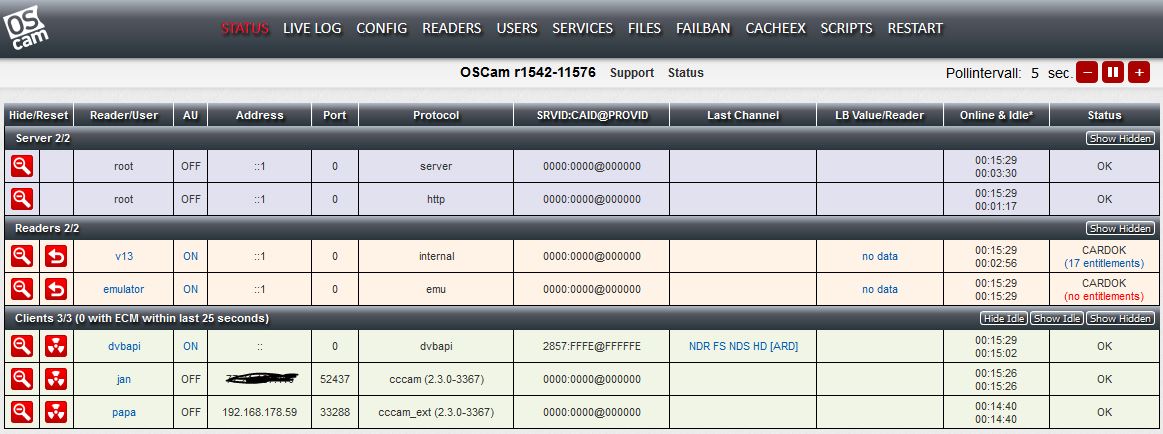Select the port 52437 cell
Viewport: 1163px width, 434px height.
click(x=335, y=378)
